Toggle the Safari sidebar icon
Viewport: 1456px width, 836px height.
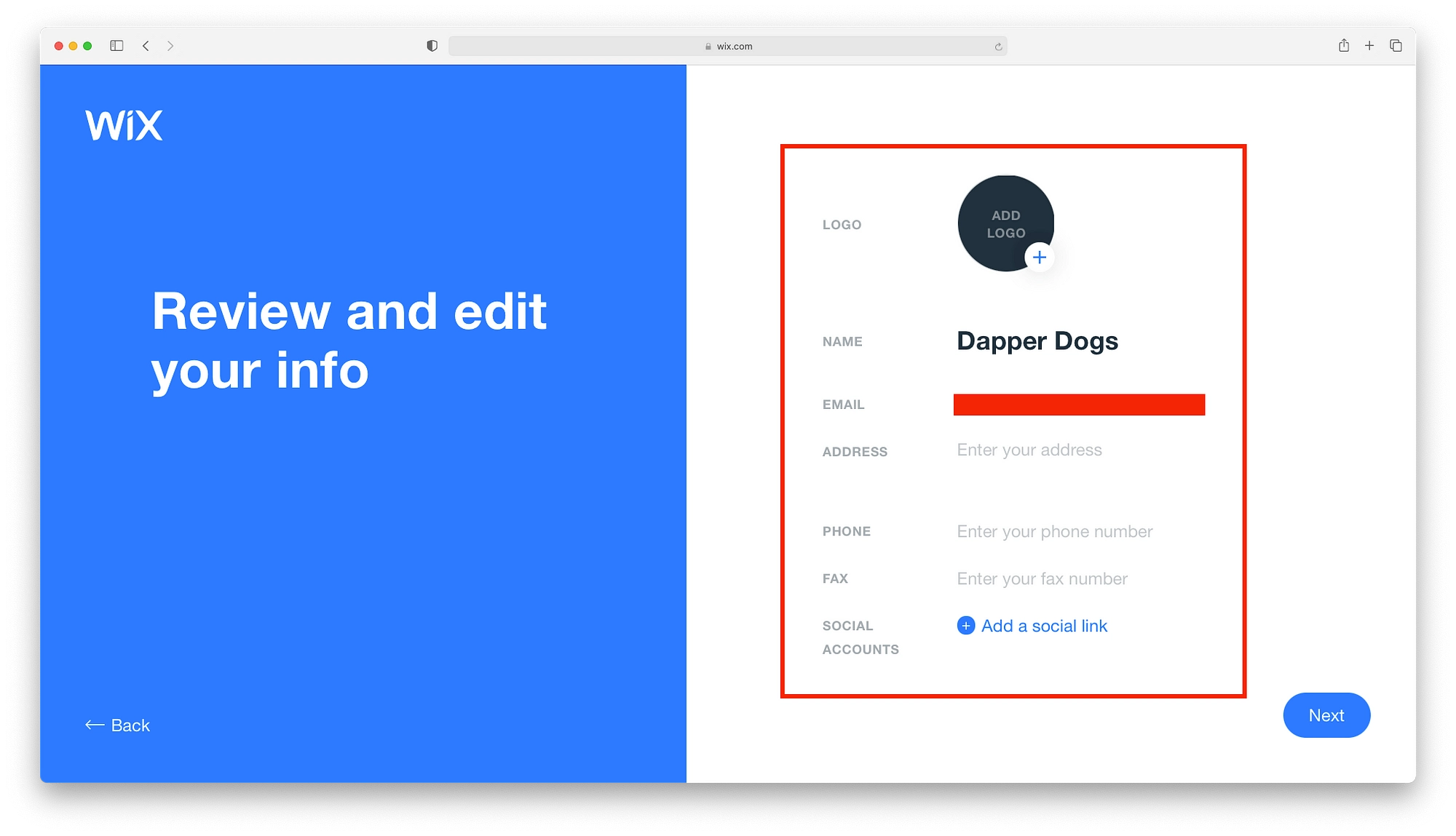(116, 46)
